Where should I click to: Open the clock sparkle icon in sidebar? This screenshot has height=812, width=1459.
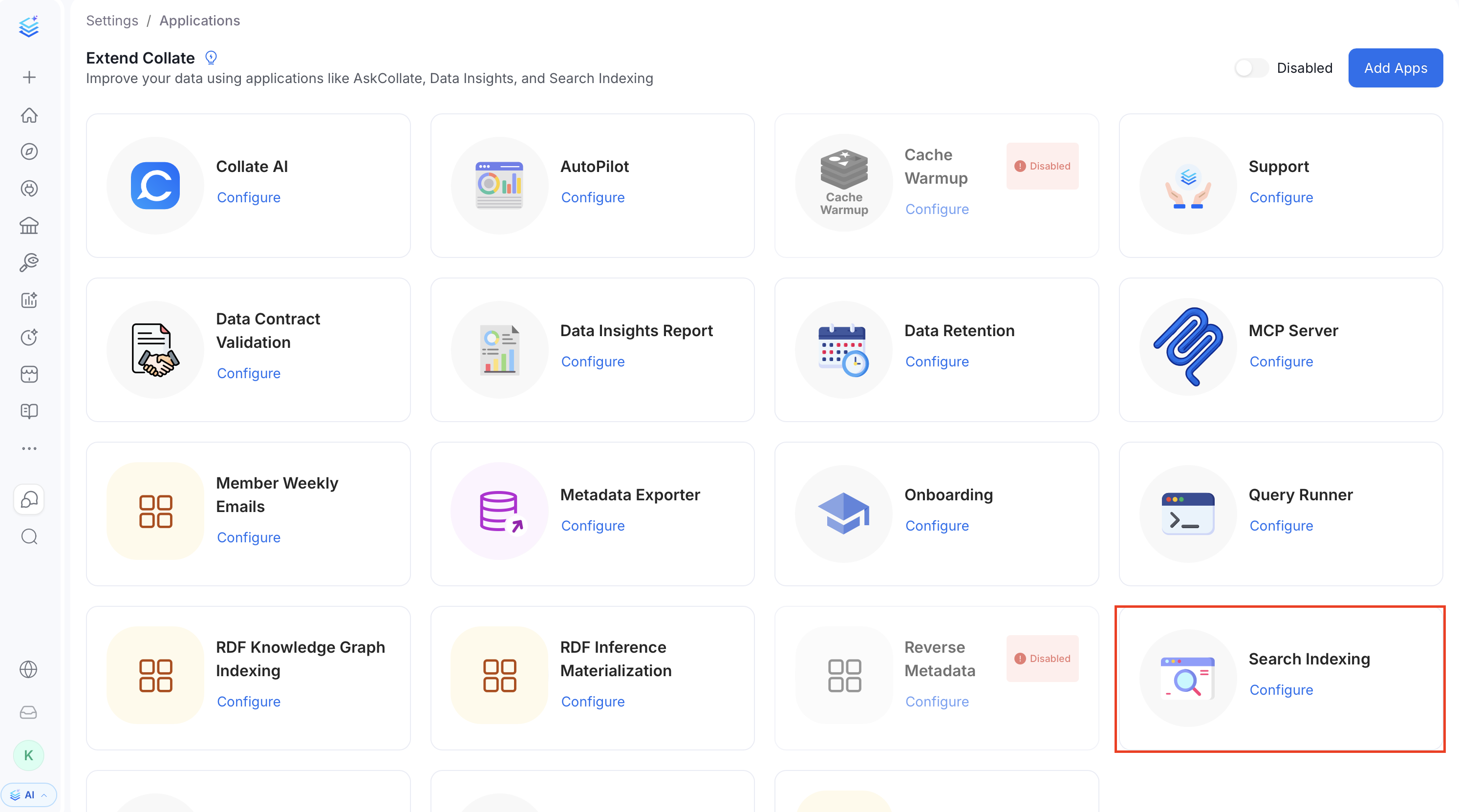pos(29,338)
